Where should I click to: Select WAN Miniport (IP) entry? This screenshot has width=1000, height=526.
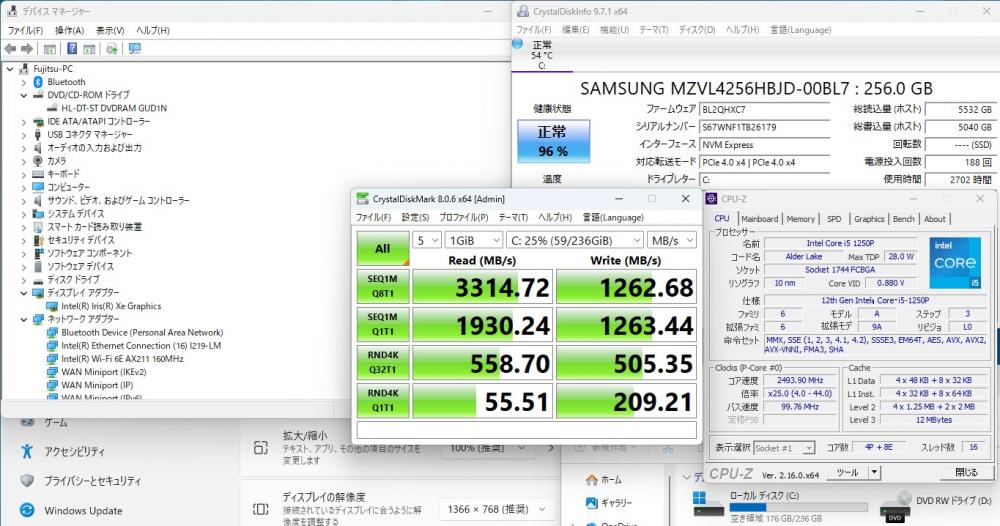tap(97, 385)
